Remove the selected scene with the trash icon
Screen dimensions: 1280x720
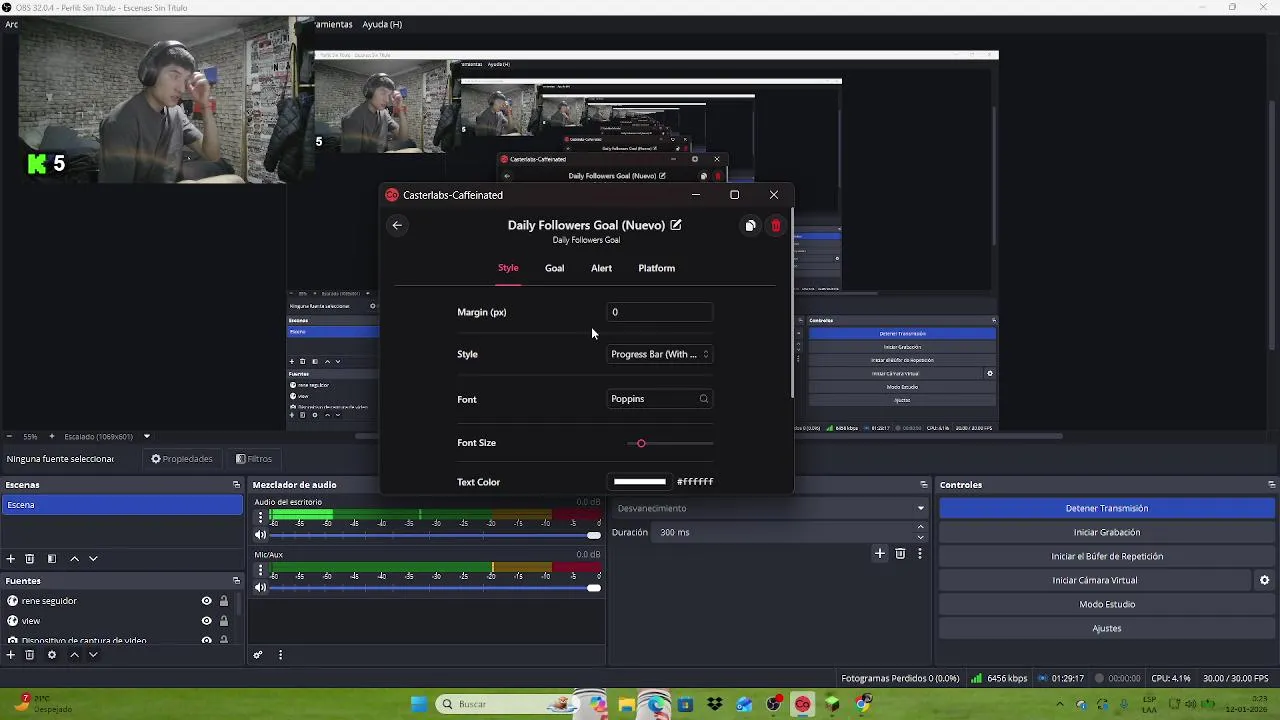30,559
